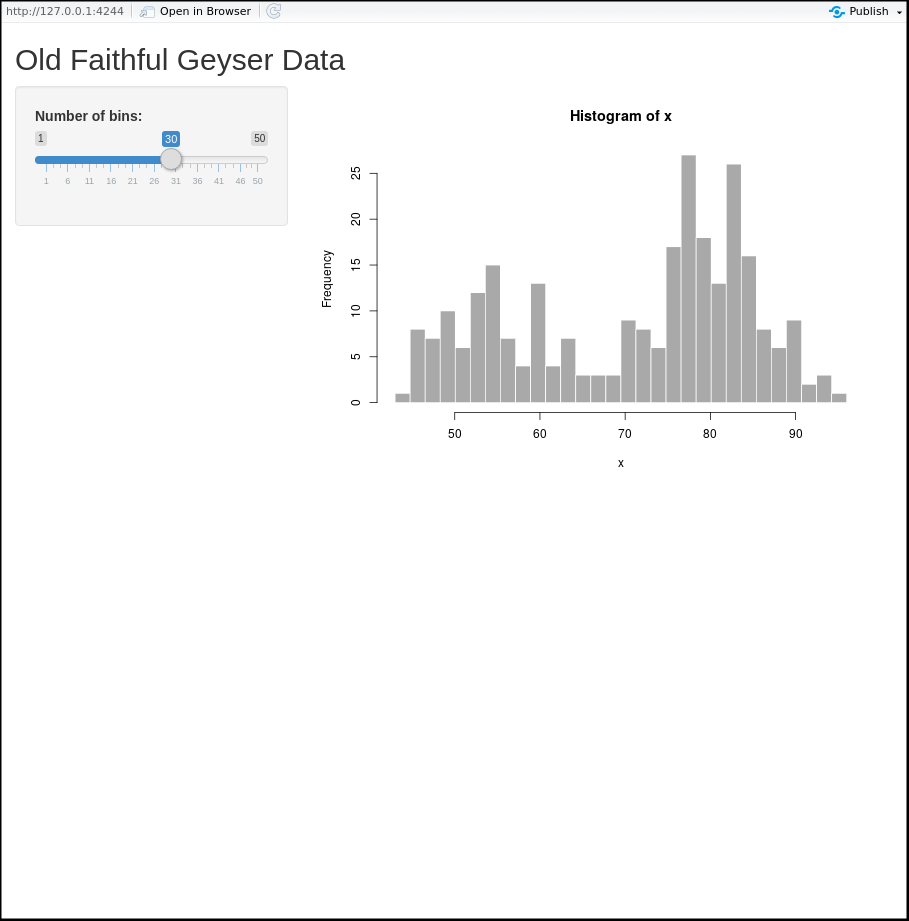Click the Open in Browser text
The height and width of the screenshot is (921, 909).
pos(205,11)
